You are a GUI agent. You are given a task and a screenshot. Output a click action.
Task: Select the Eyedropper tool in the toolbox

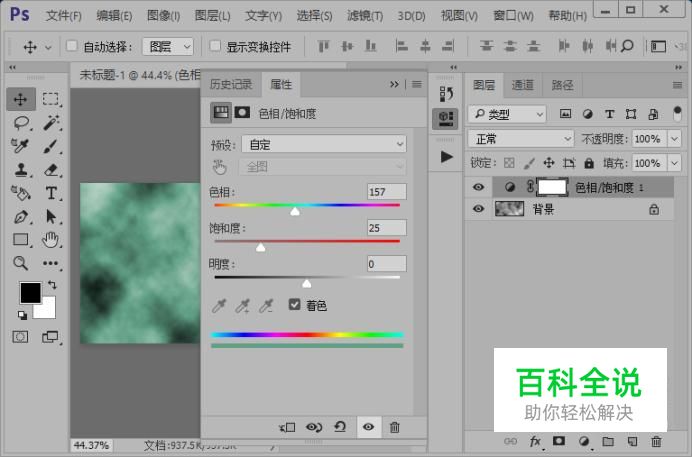pos(20,146)
